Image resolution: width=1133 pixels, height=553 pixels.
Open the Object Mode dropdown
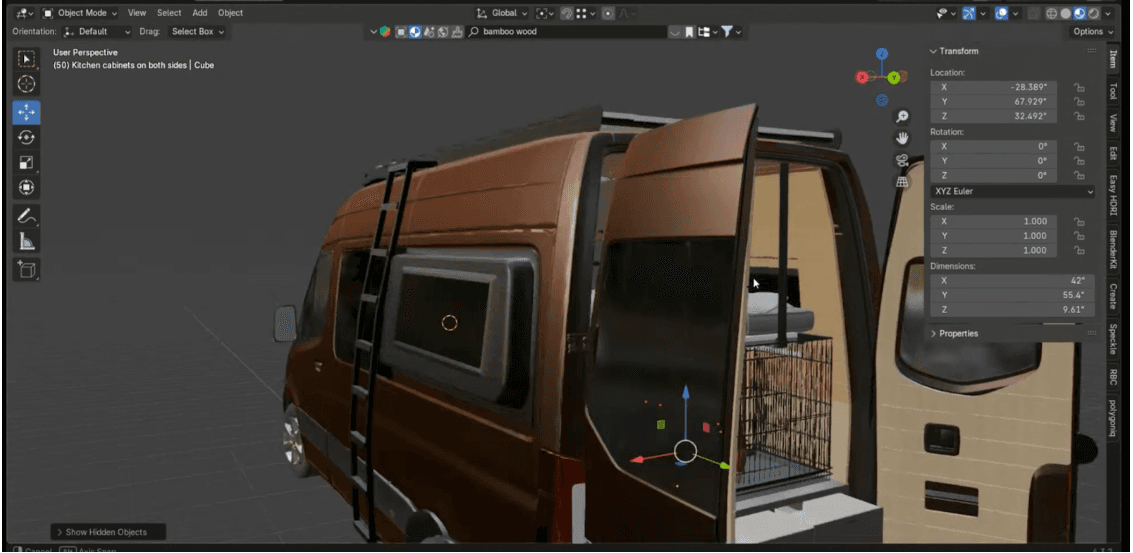[x=79, y=13]
